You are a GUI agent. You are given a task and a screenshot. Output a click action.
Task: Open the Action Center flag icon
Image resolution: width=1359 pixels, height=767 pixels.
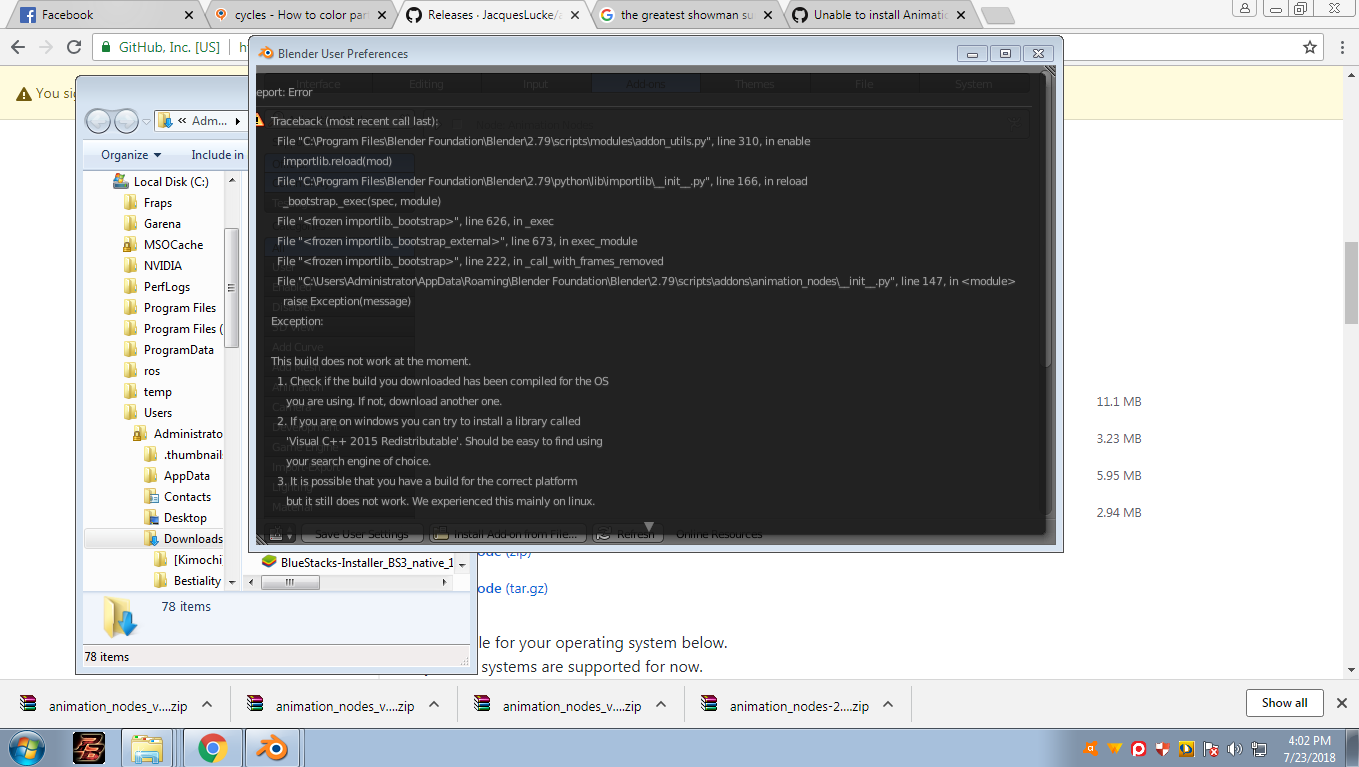1211,748
